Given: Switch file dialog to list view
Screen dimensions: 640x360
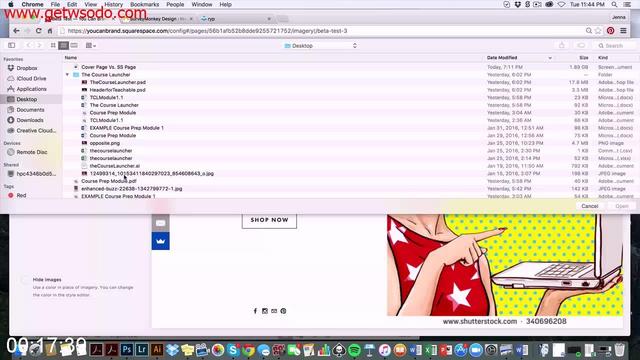Looking at the screenshot, I should point(63,45).
